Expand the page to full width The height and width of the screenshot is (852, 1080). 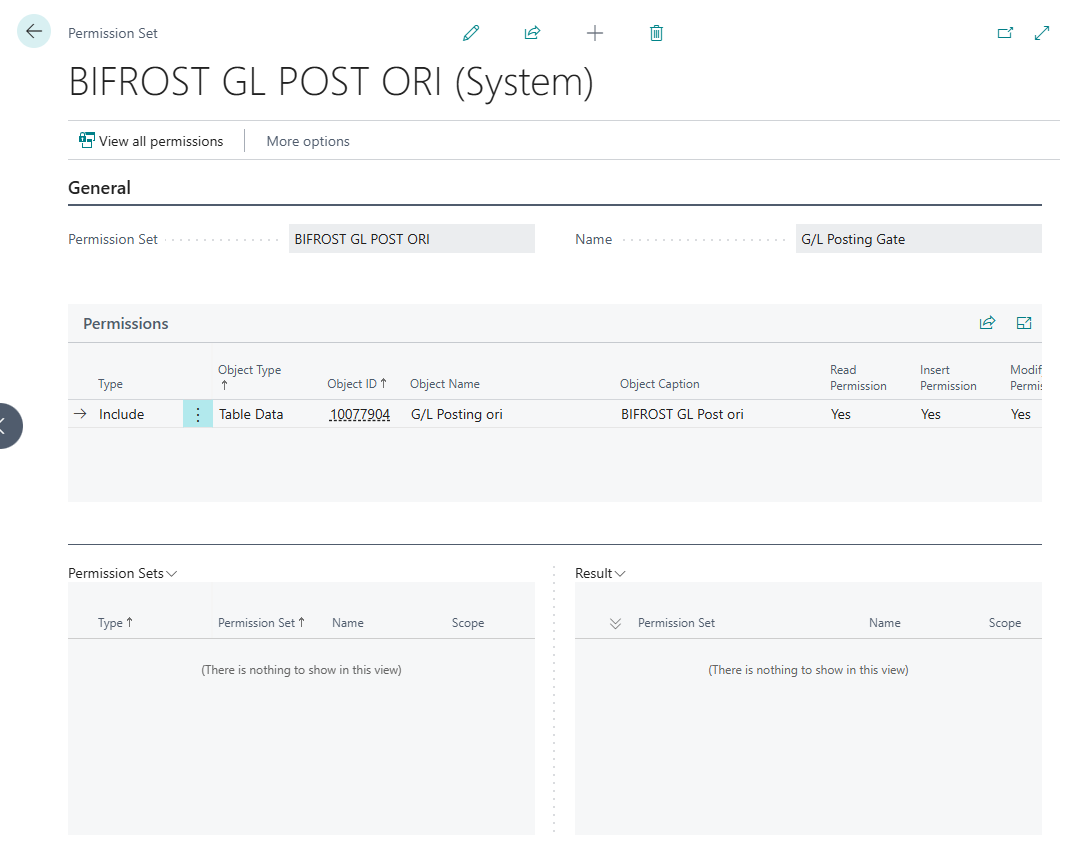point(1042,32)
